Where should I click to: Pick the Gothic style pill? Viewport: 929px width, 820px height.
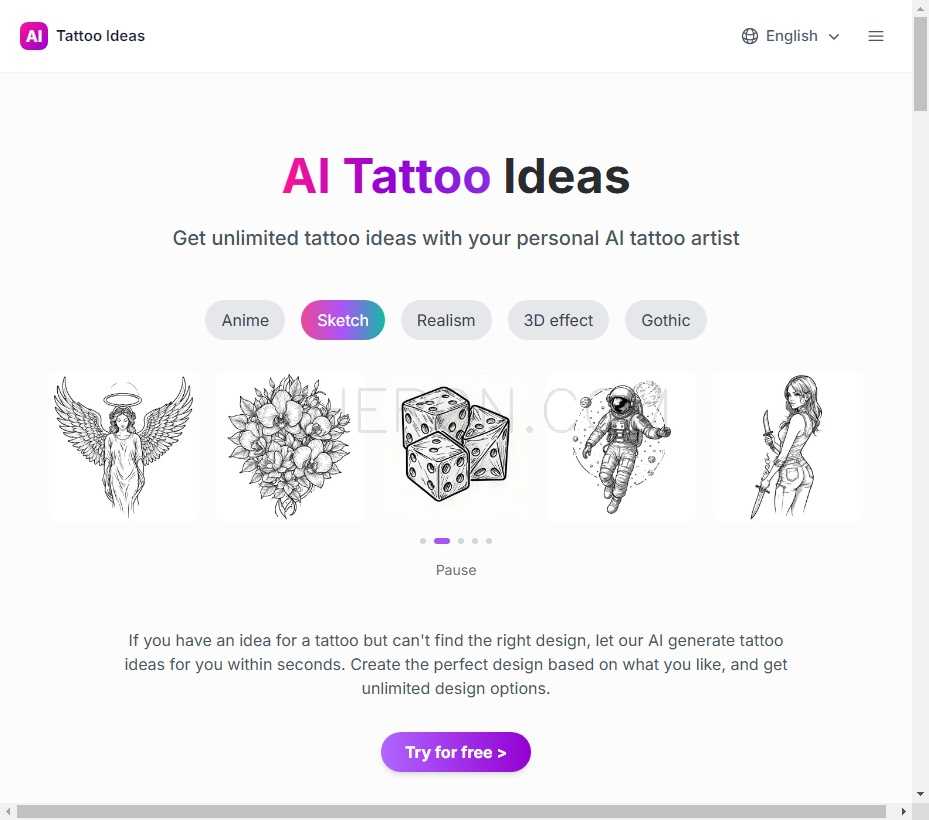pyautogui.click(x=665, y=320)
